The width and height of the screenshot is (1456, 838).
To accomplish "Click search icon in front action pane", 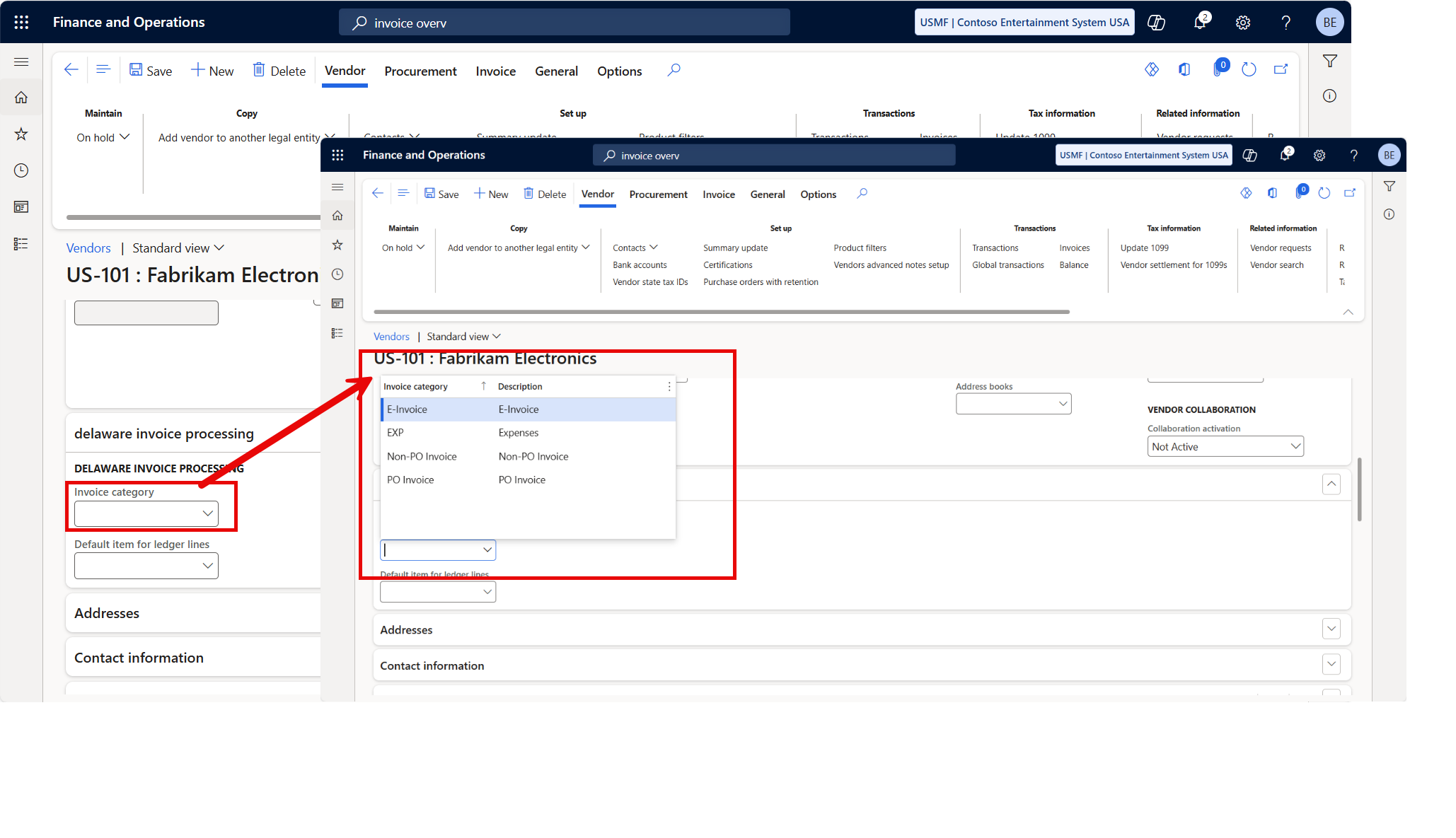I will click(x=862, y=193).
